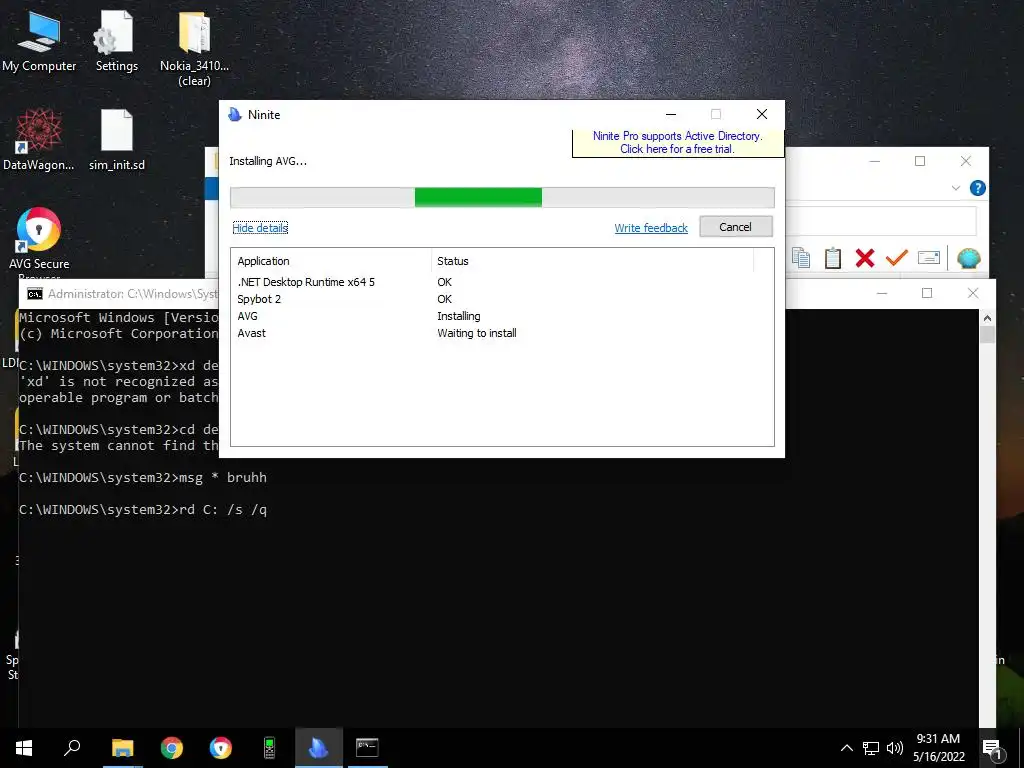The image size is (1024, 768).
Task: Click the Administrator Command Prompt title text
Action: pos(133,294)
